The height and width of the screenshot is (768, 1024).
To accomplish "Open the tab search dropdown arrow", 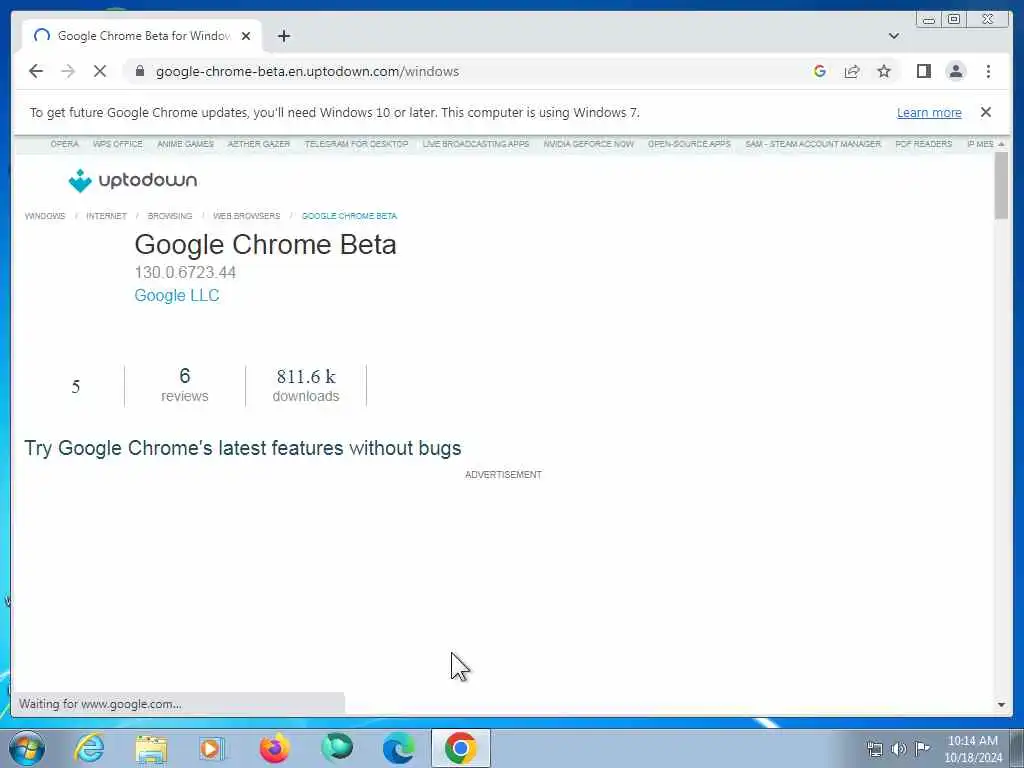I will [894, 36].
